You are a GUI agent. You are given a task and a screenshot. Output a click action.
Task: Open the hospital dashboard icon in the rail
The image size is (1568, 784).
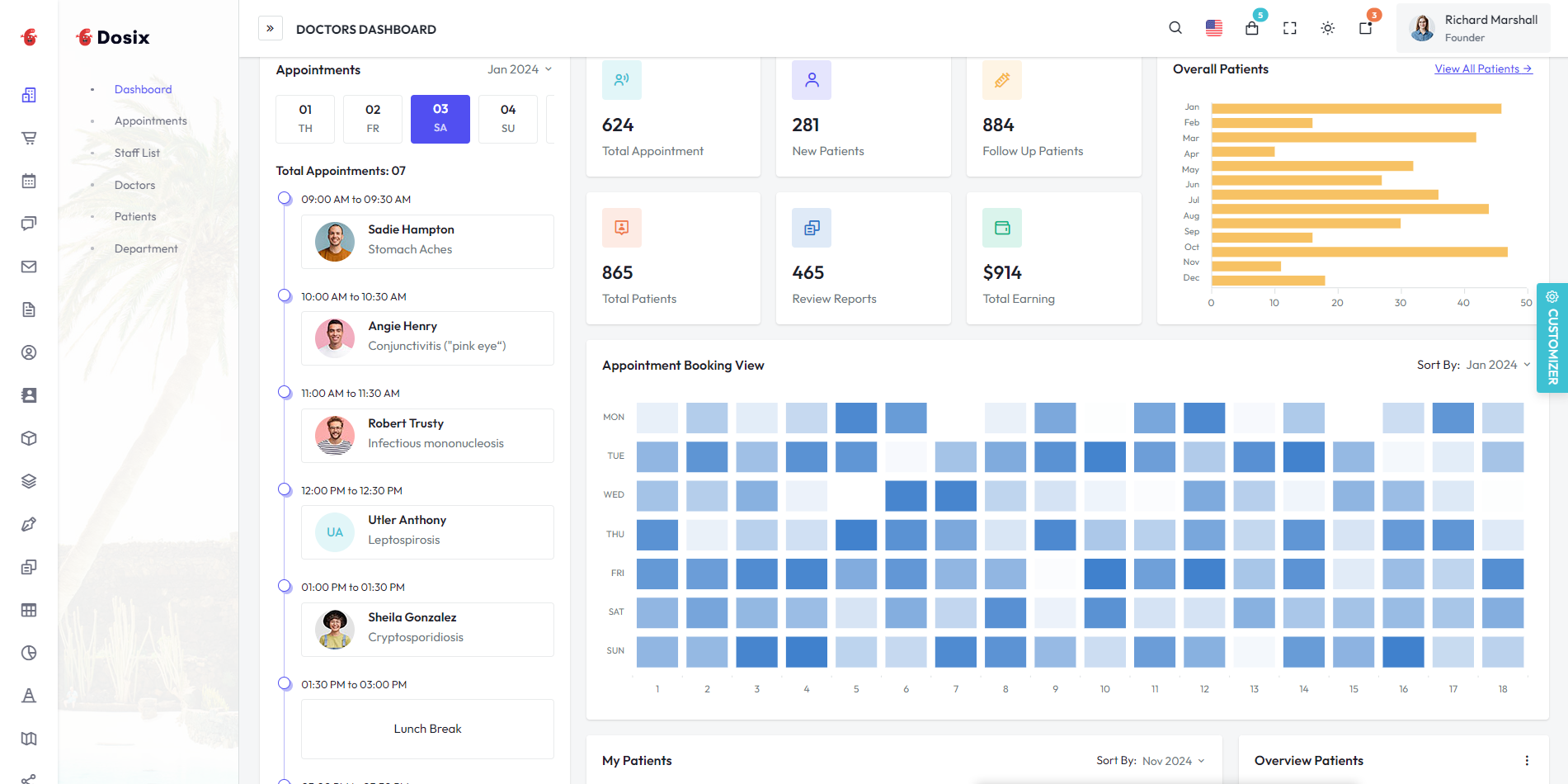(x=29, y=95)
